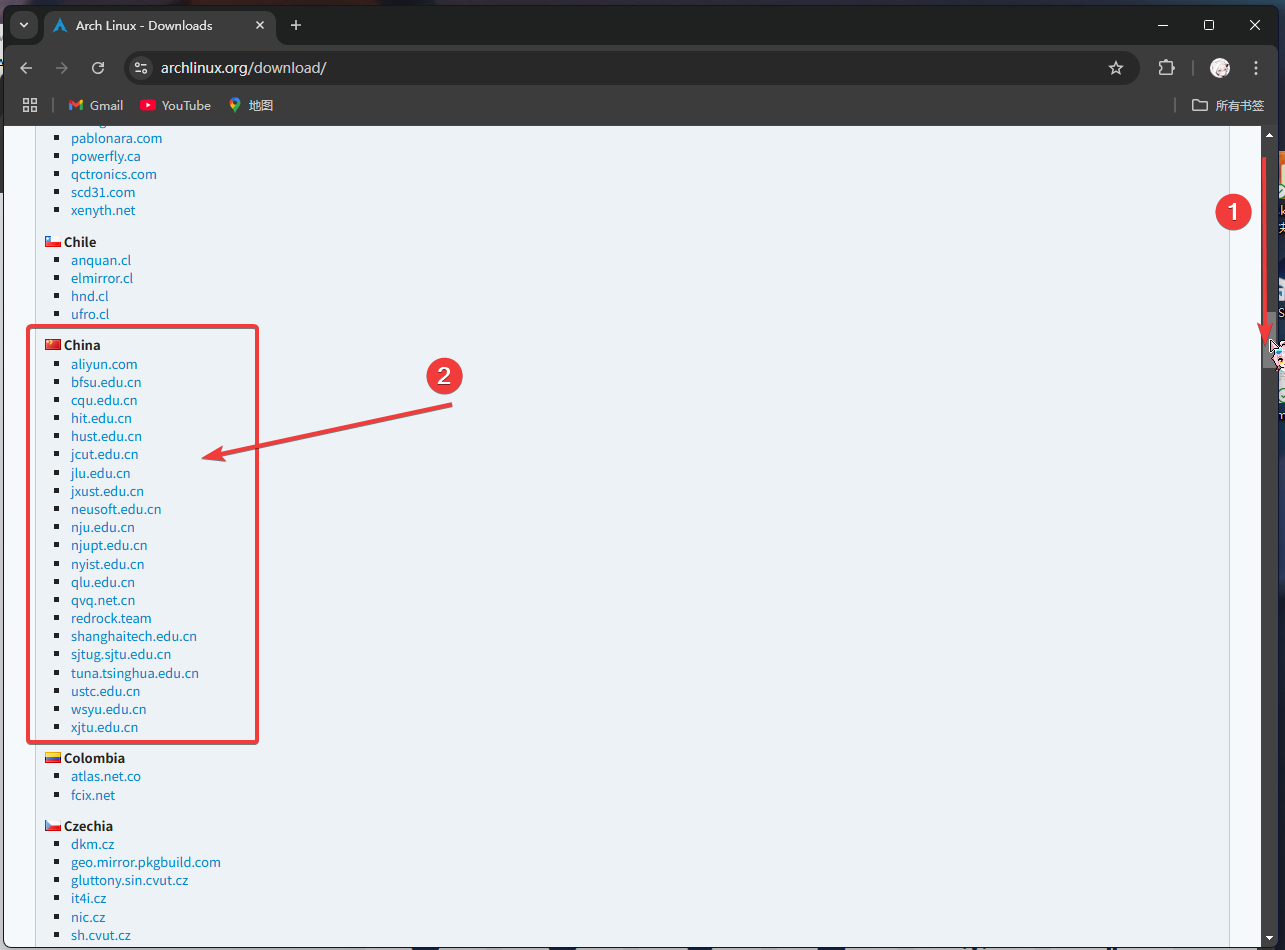The height and width of the screenshot is (950, 1285).
Task: Open the YouTube bookmark
Action: click(x=175, y=105)
